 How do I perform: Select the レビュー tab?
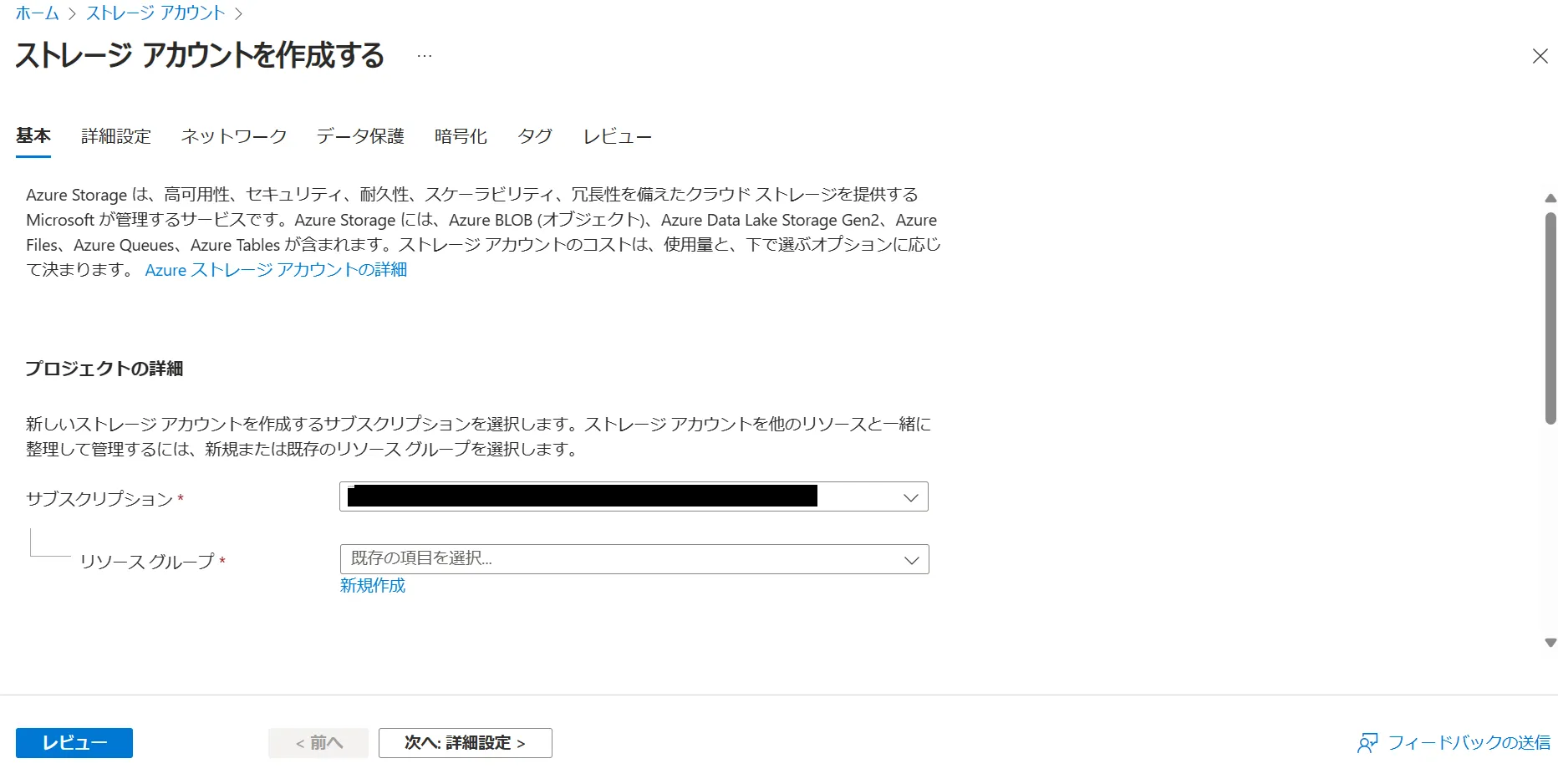617,136
